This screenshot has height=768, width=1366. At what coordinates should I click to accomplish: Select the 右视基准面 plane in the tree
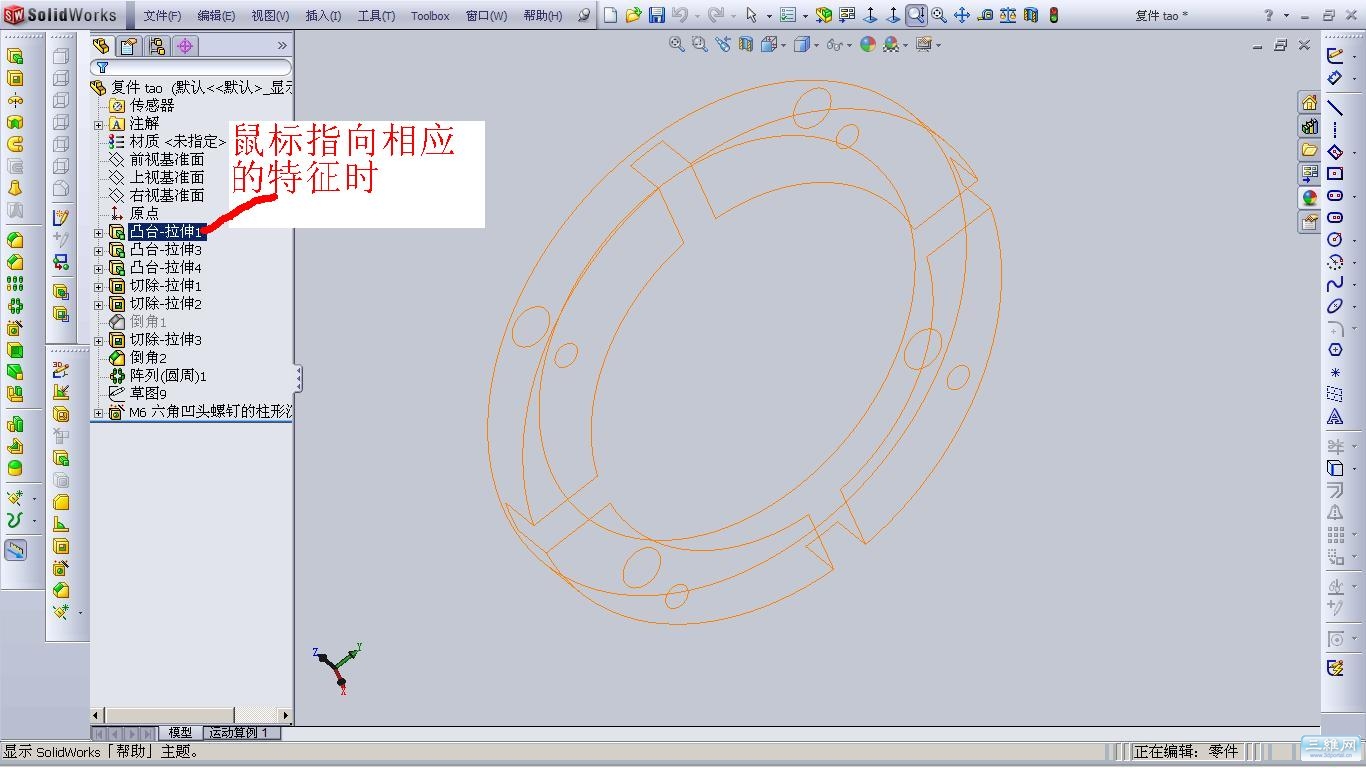point(167,195)
